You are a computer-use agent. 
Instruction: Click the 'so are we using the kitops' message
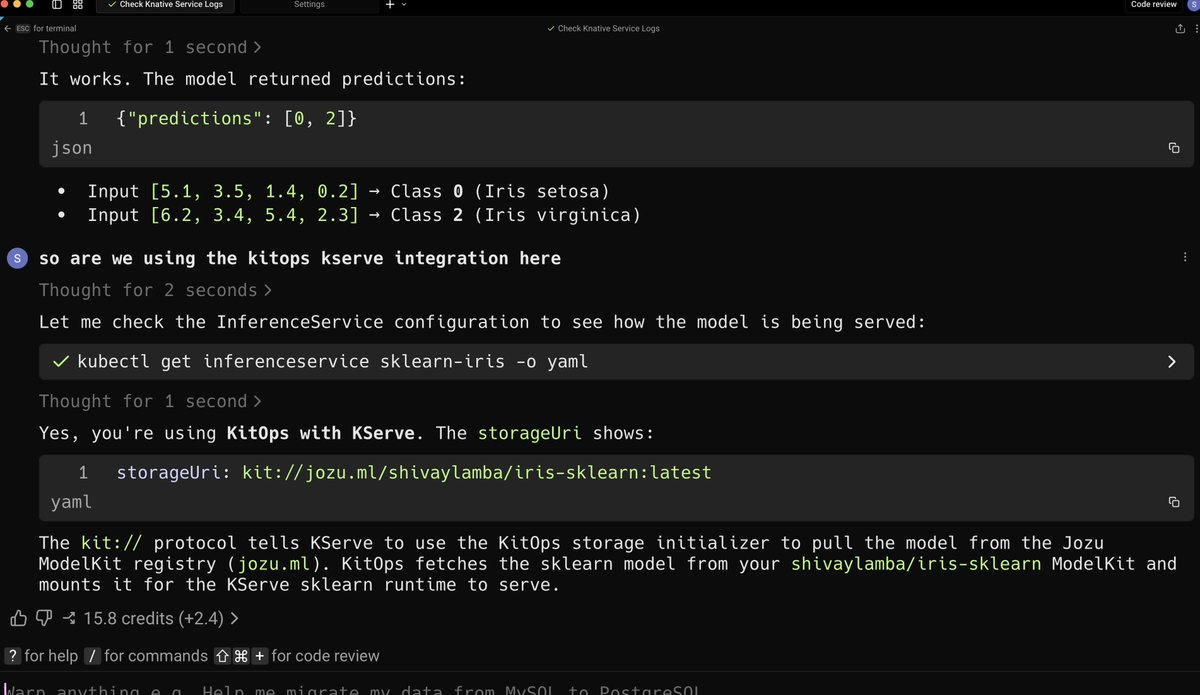300,258
